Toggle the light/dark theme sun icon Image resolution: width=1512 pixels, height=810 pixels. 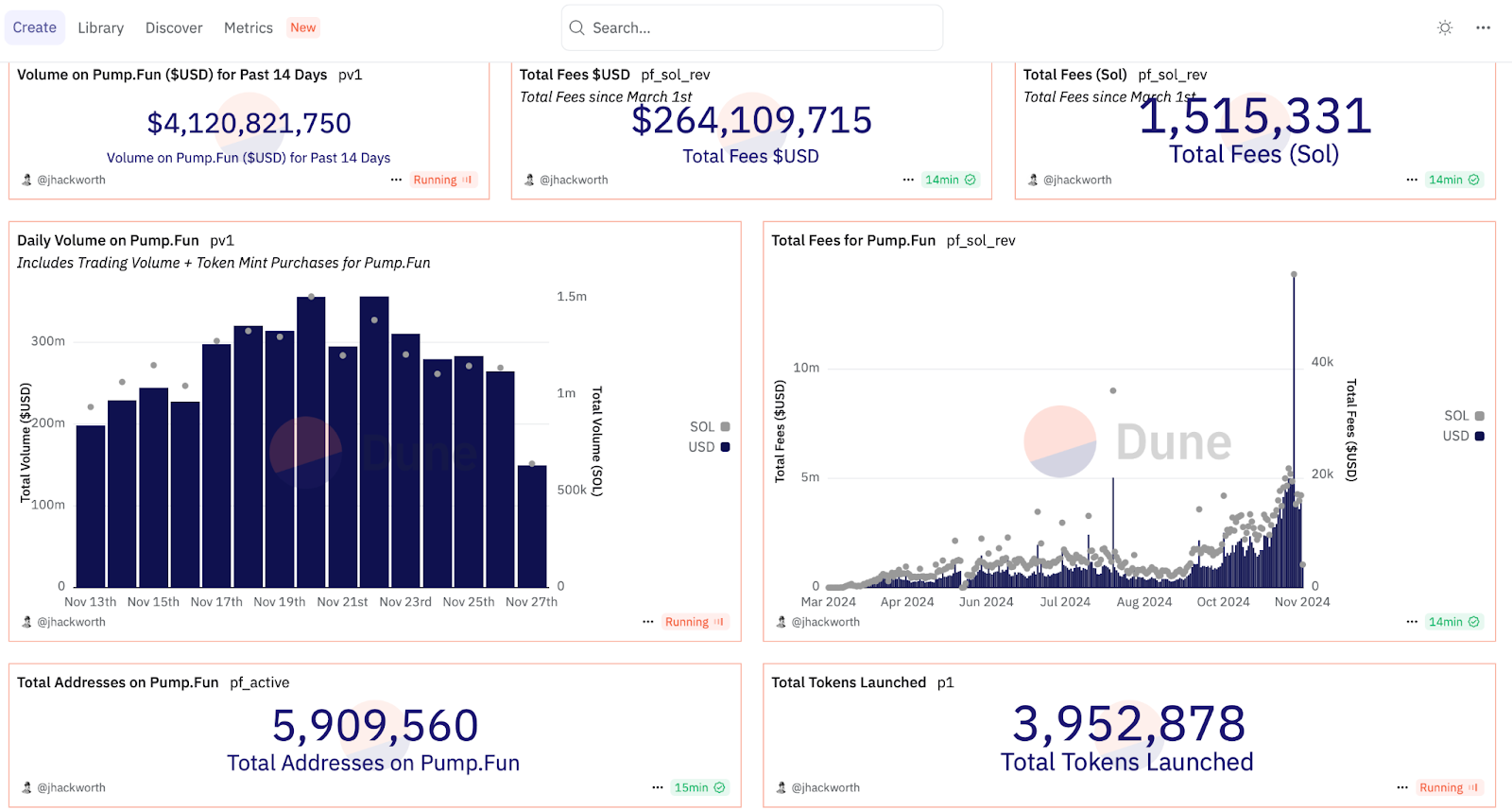click(x=1444, y=27)
